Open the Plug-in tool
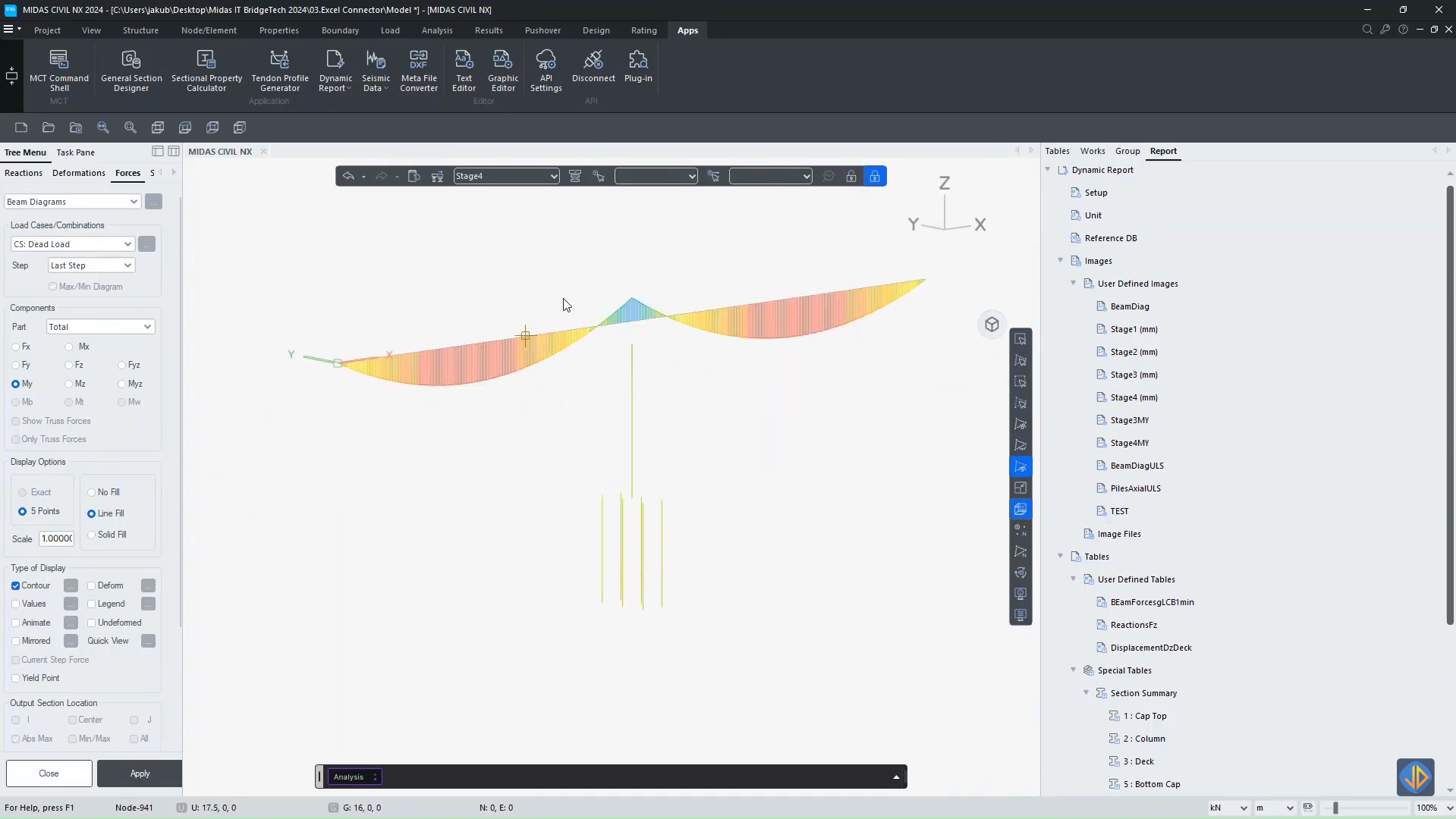This screenshot has height=819, width=1456. click(638, 65)
